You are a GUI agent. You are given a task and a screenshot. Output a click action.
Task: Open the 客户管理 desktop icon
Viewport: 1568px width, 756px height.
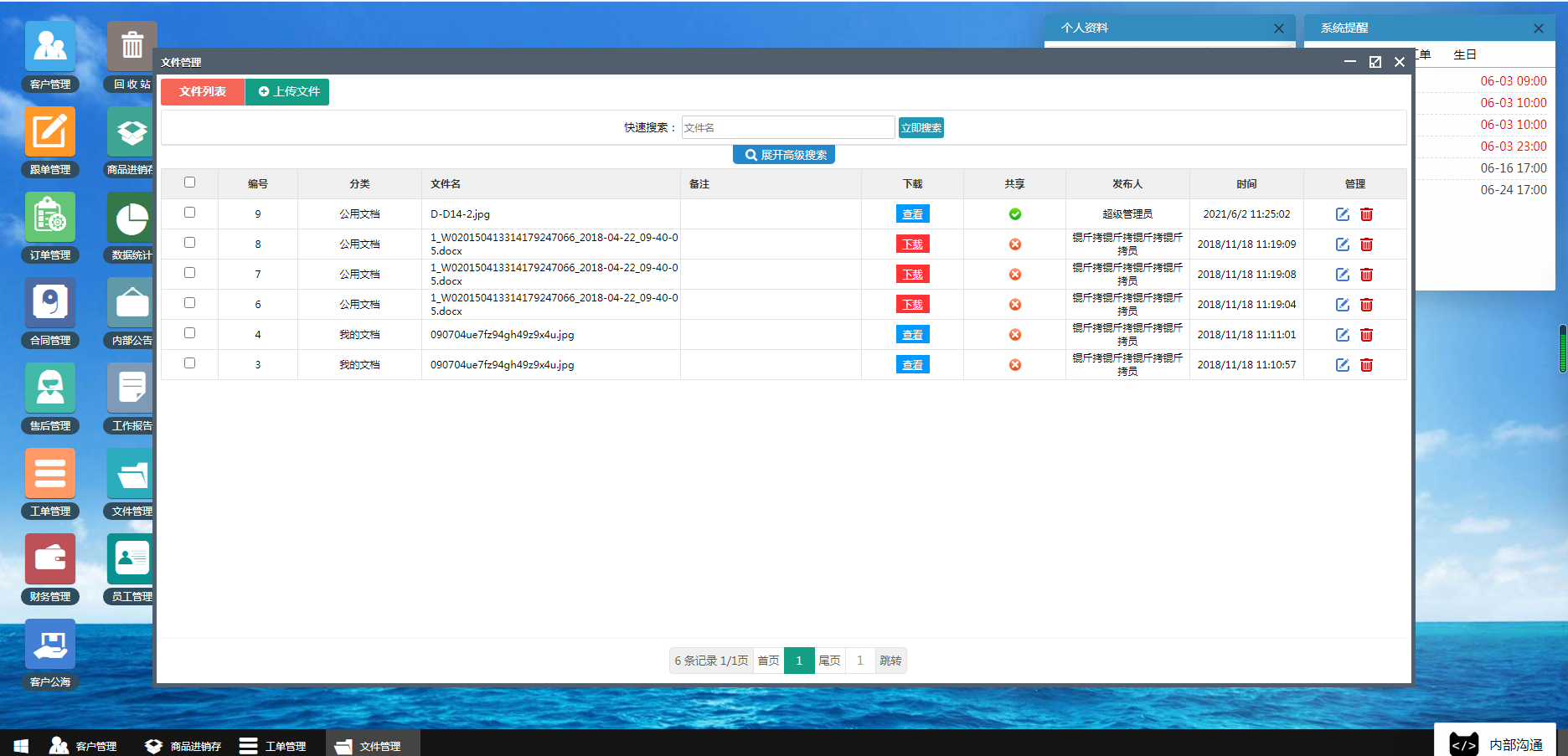(50, 46)
